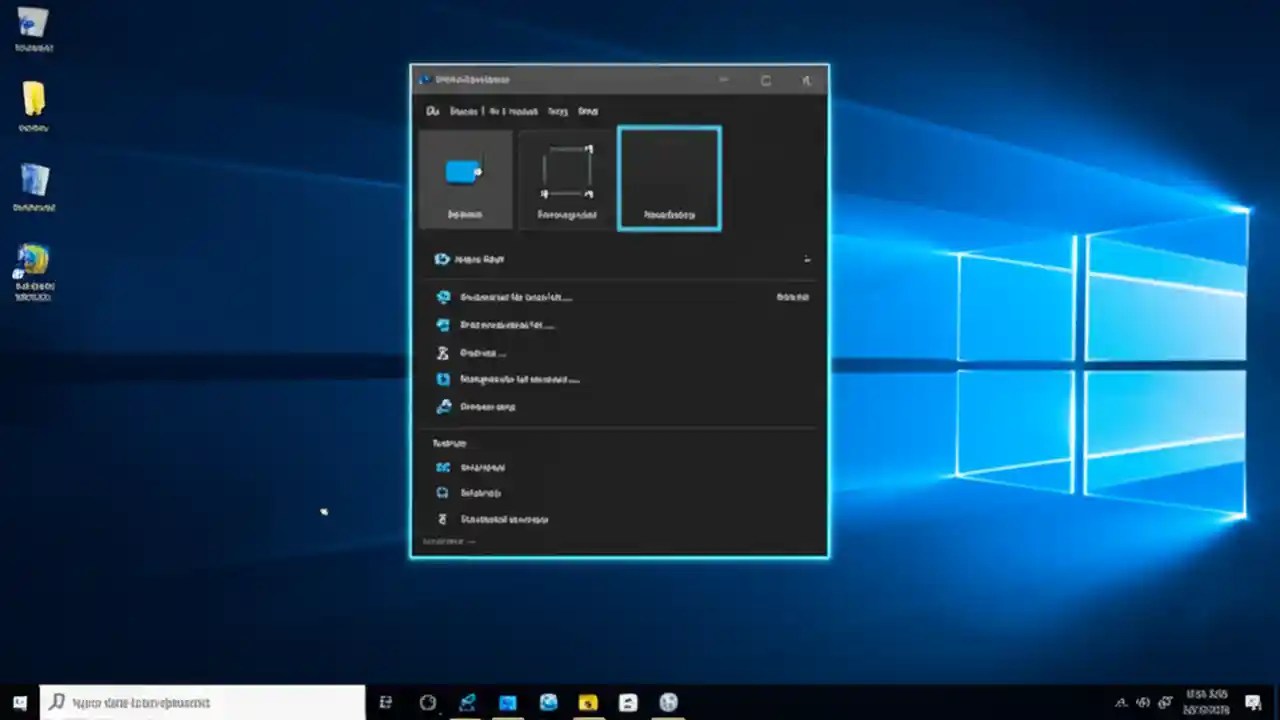Click the app icon in the dialog title bar
The image size is (1280, 720).
(424, 80)
